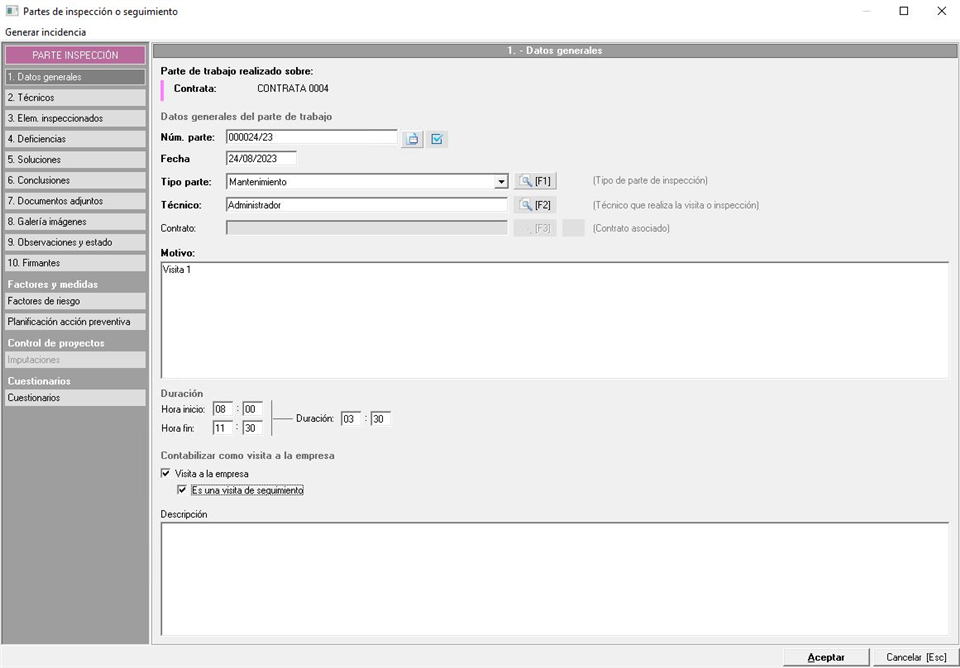Screen dimensions: 960x668
Task: Click the application icon in title bar
Action: tap(12, 11)
